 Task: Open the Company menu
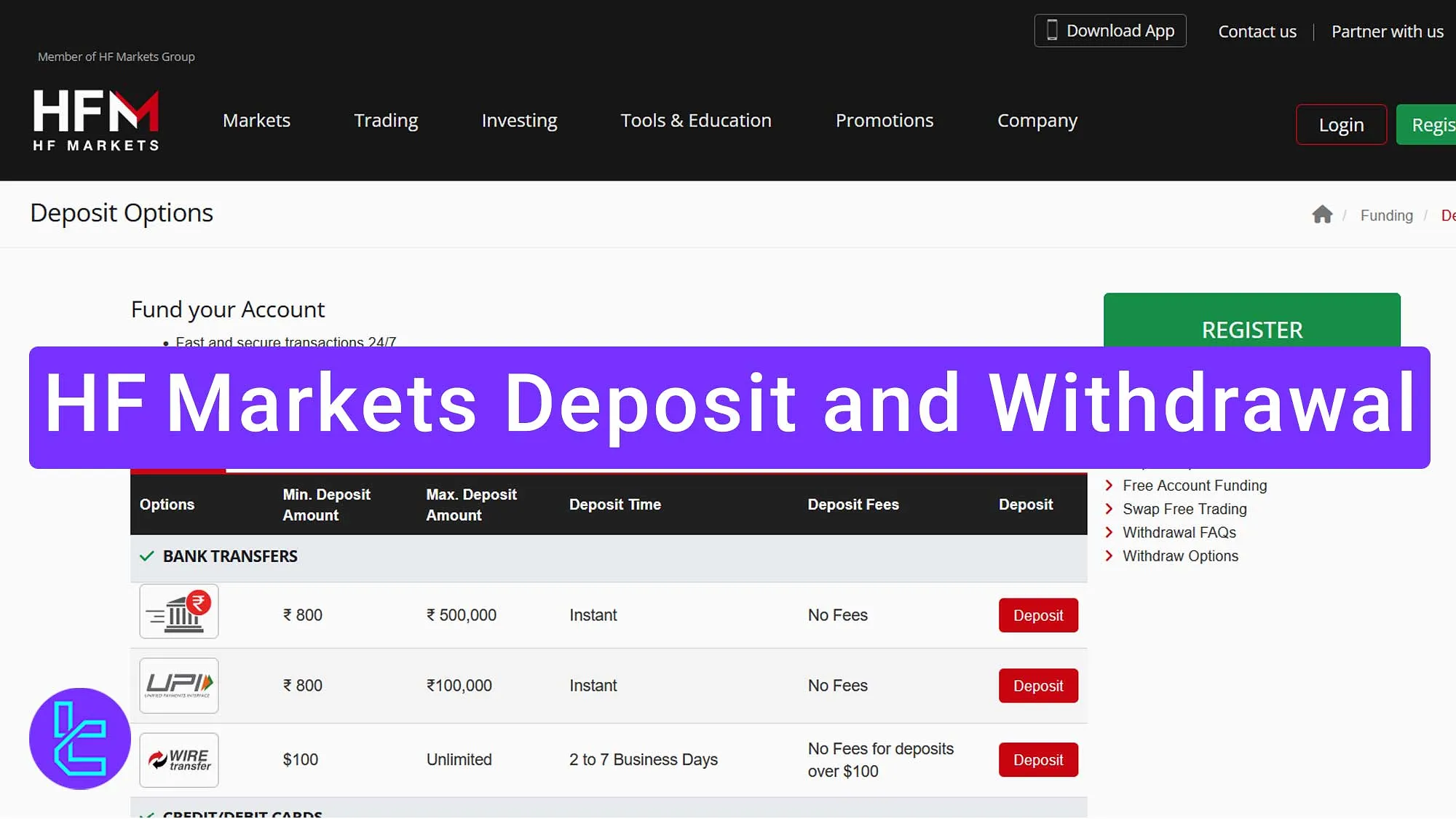(1037, 120)
